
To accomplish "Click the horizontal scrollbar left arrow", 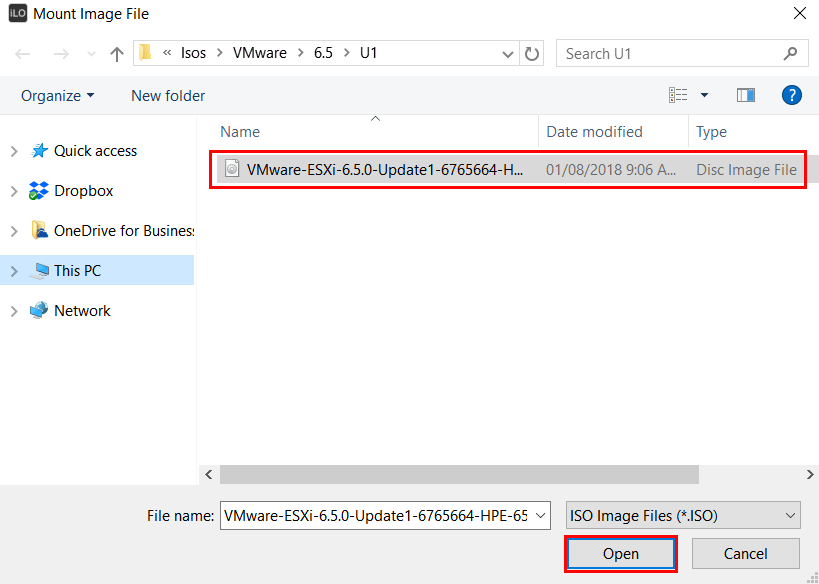I will tap(209, 474).
